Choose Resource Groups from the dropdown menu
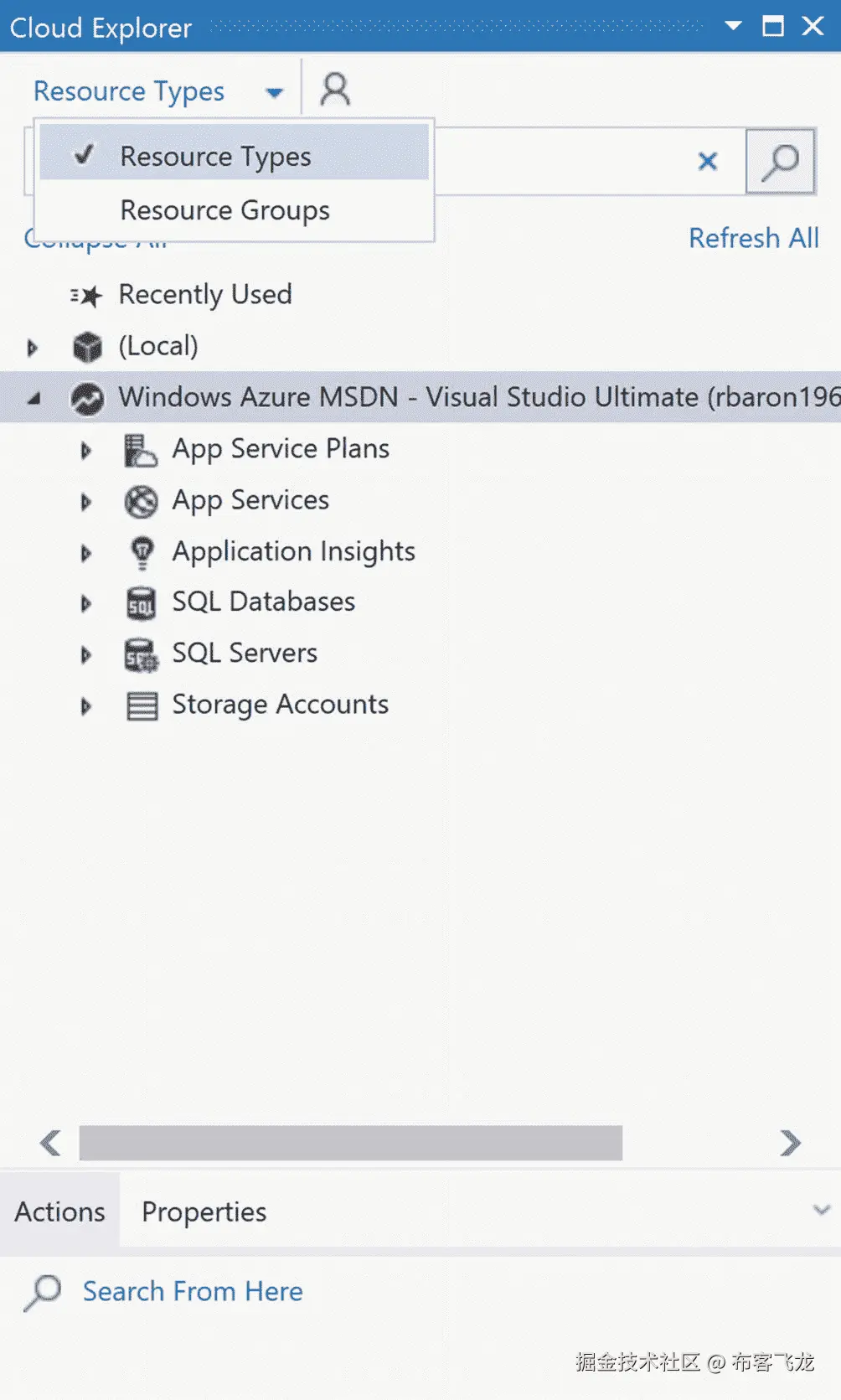The image size is (841, 1400). (x=224, y=210)
